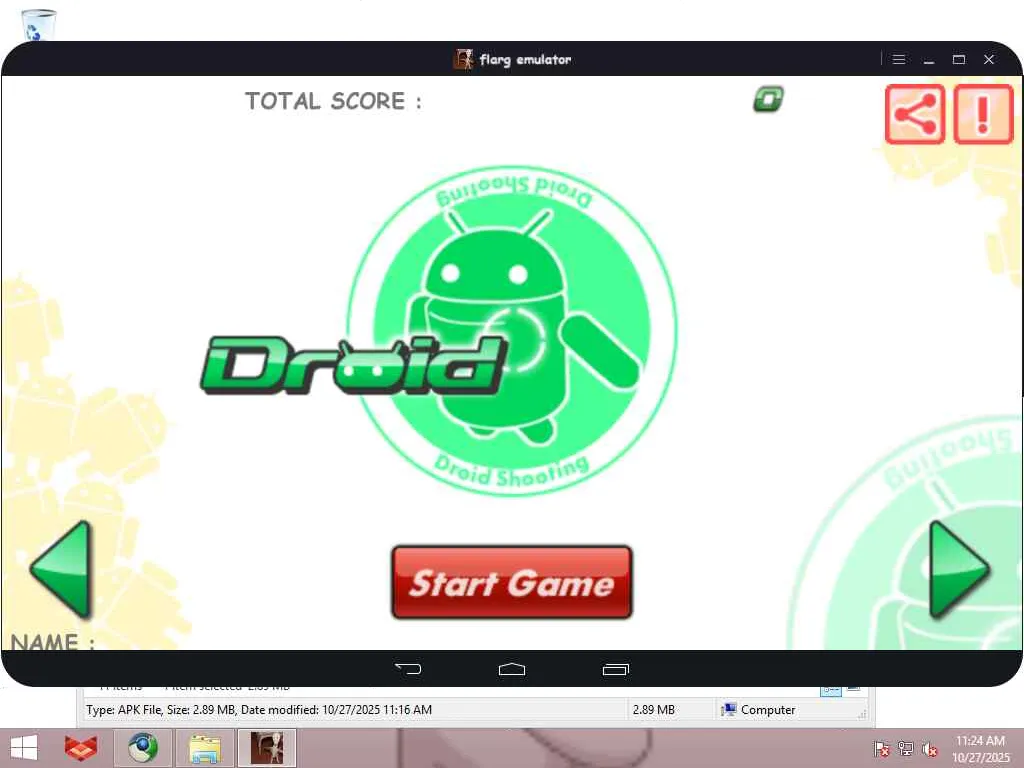The width and height of the screenshot is (1024, 768).
Task: Open the network tray icon
Action: (x=906, y=748)
